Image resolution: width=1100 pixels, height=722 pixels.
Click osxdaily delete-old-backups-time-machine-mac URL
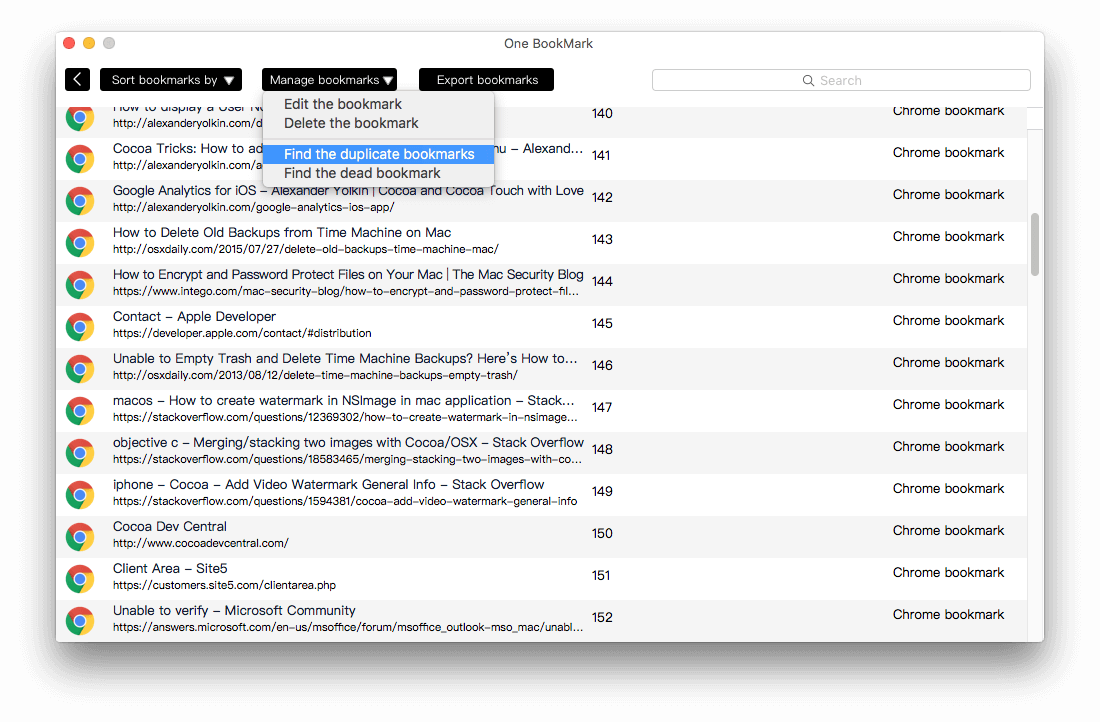point(306,249)
